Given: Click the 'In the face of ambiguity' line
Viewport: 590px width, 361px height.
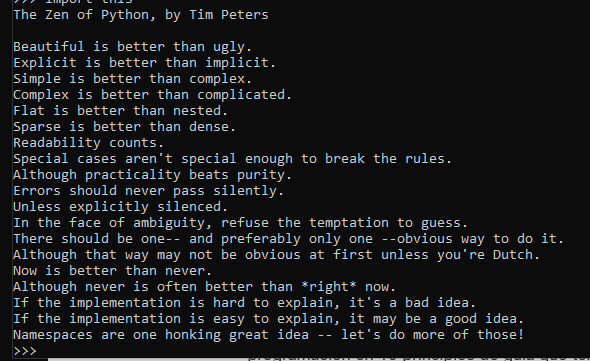Looking at the screenshot, I should 240,223.
